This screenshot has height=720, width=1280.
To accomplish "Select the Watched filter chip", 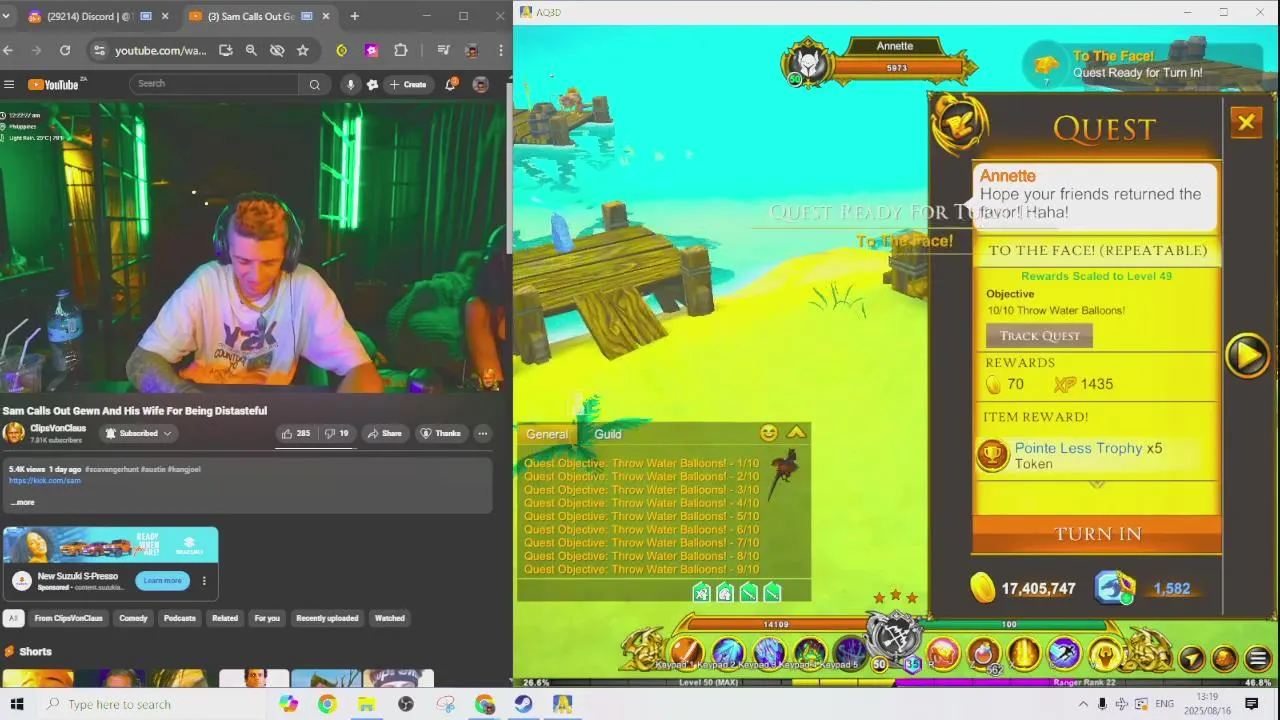I will tap(390, 618).
